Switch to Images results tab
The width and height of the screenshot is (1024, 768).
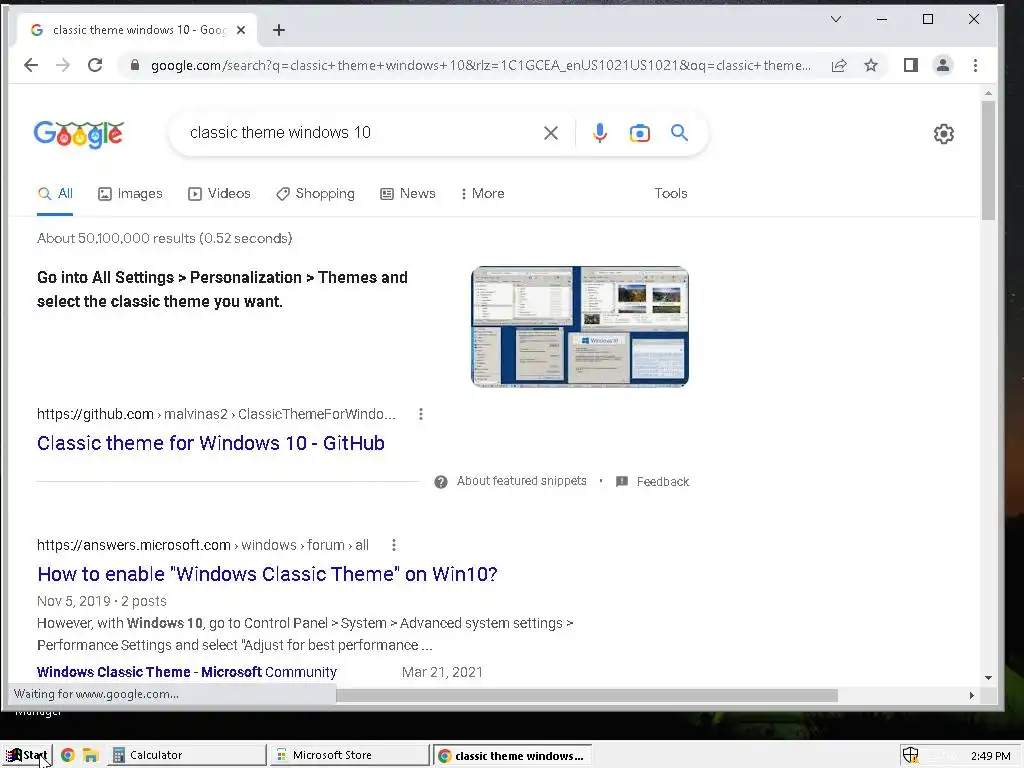[130, 193]
